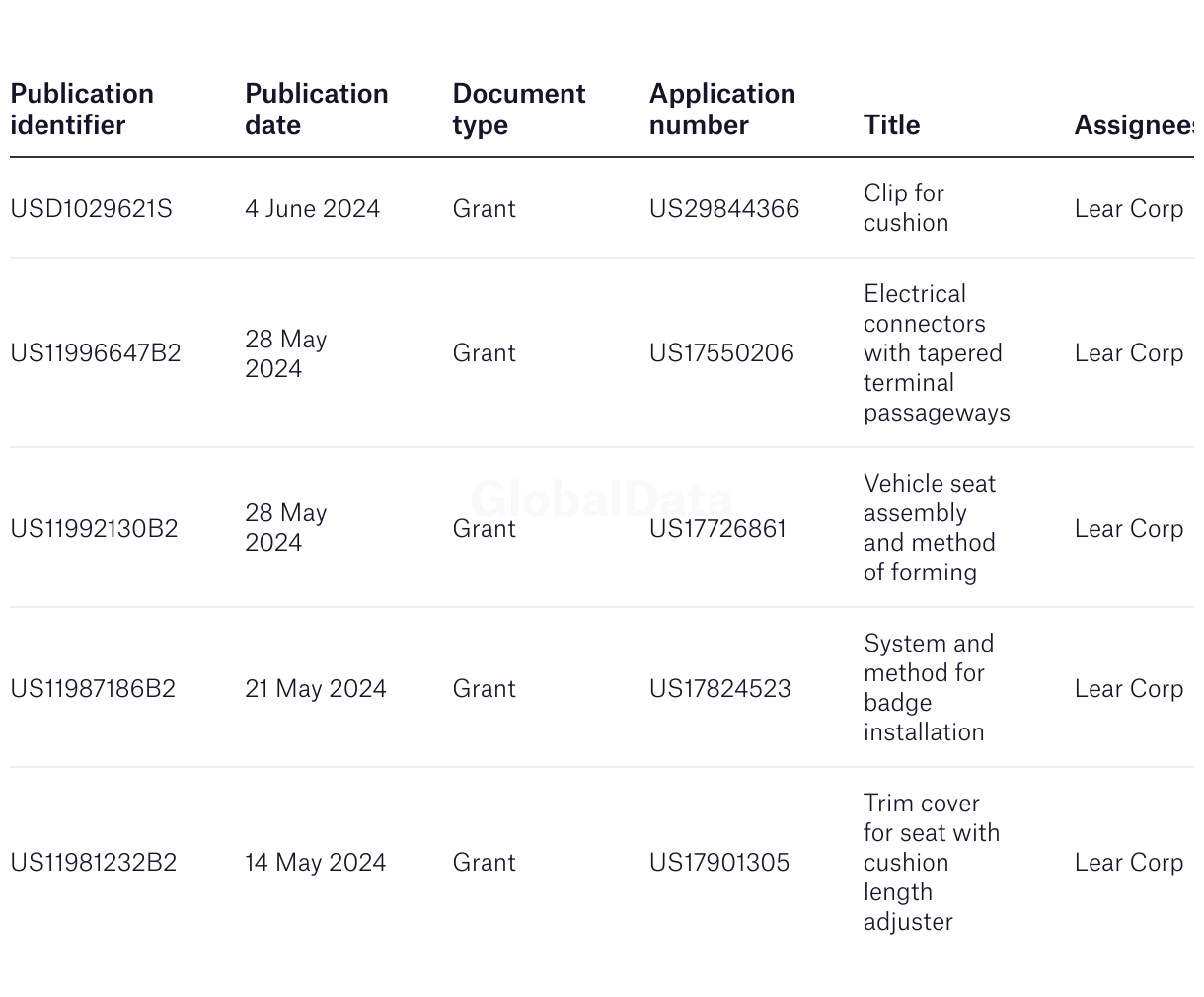
Task: Click application number US17550206
Action: coord(720,353)
